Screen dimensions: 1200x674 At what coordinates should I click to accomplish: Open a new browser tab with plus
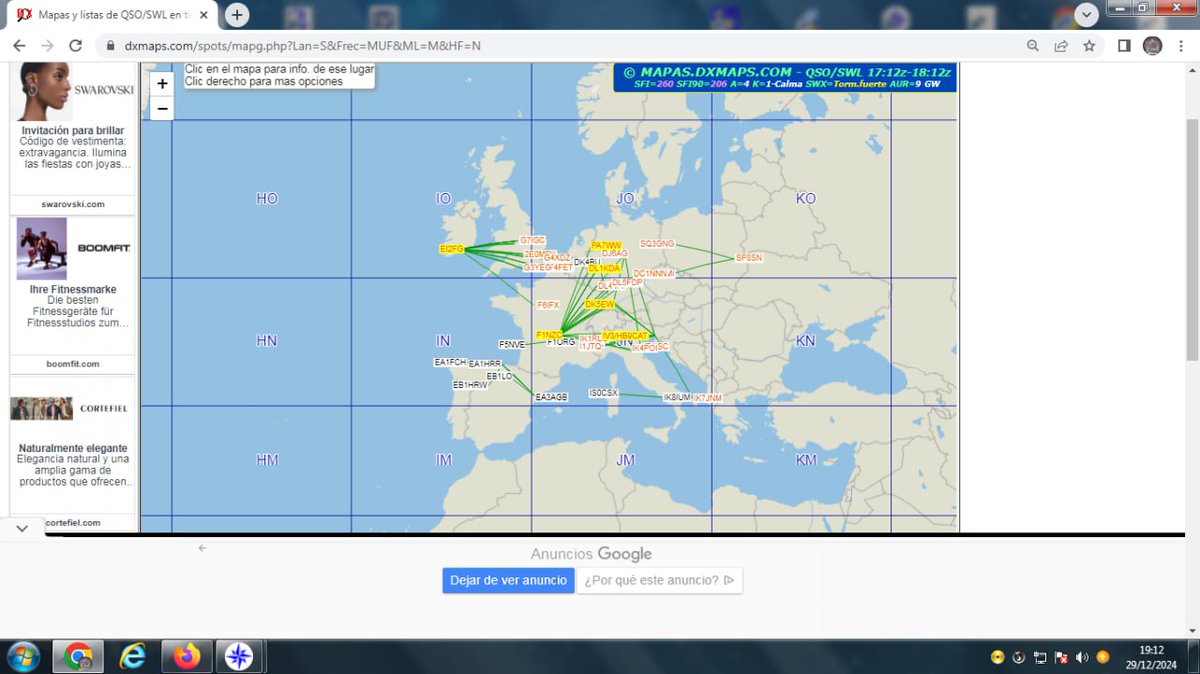pos(237,15)
